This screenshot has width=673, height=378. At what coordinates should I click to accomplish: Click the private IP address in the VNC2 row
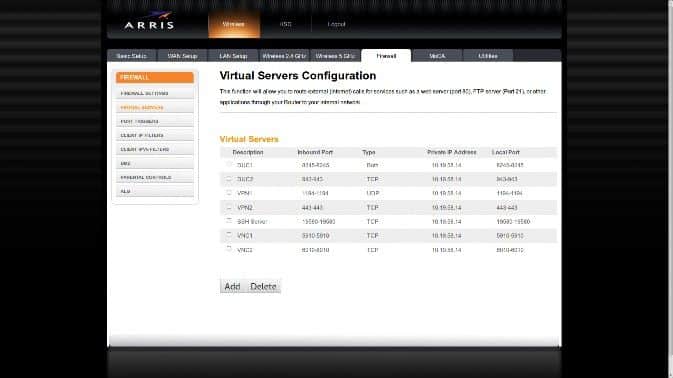[446, 250]
